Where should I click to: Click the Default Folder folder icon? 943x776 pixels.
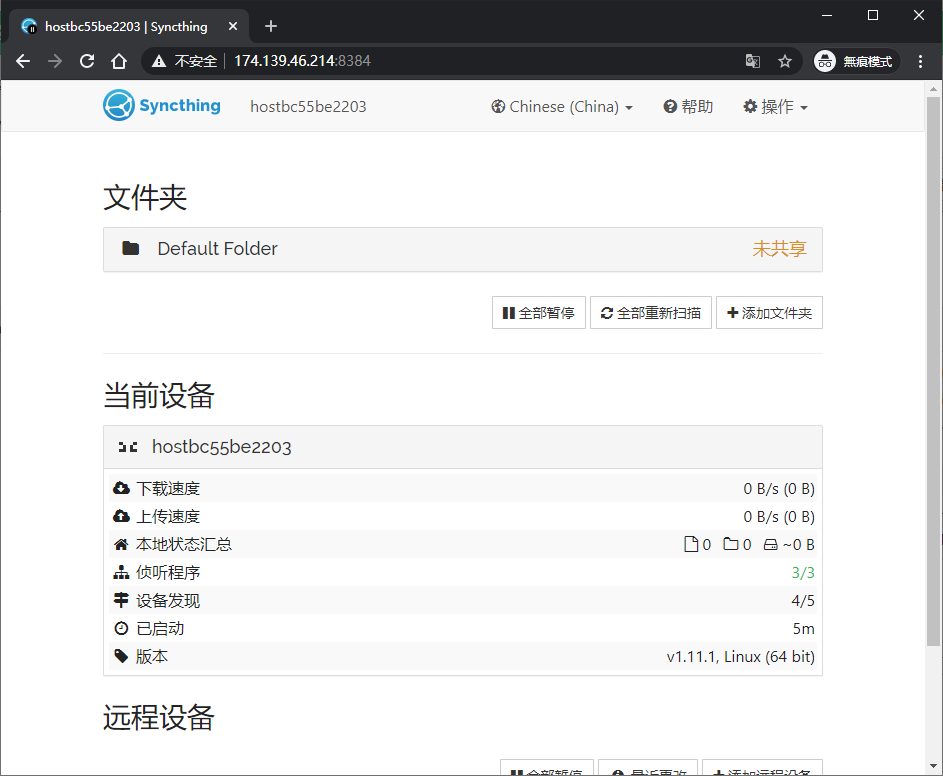pyautogui.click(x=131, y=248)
